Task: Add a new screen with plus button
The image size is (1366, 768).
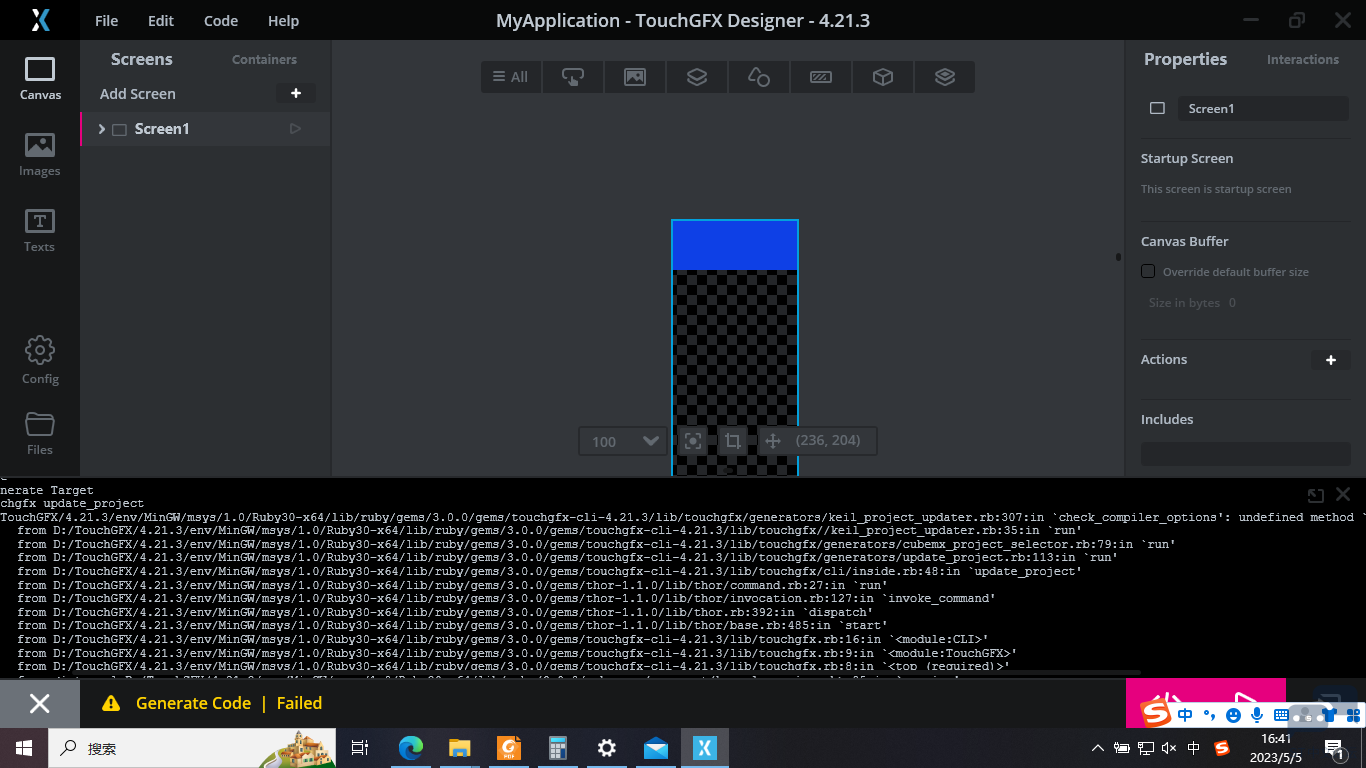Action: (296, 93)
